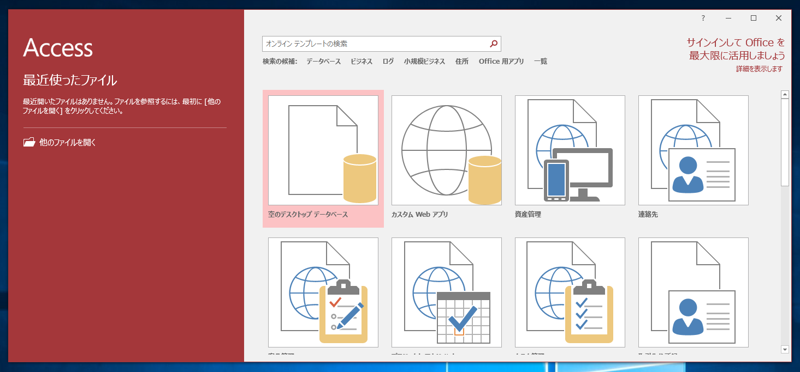Click サインインして Office を最大限に活用しましょう
800x372 pixels.
tap(735, 49)
